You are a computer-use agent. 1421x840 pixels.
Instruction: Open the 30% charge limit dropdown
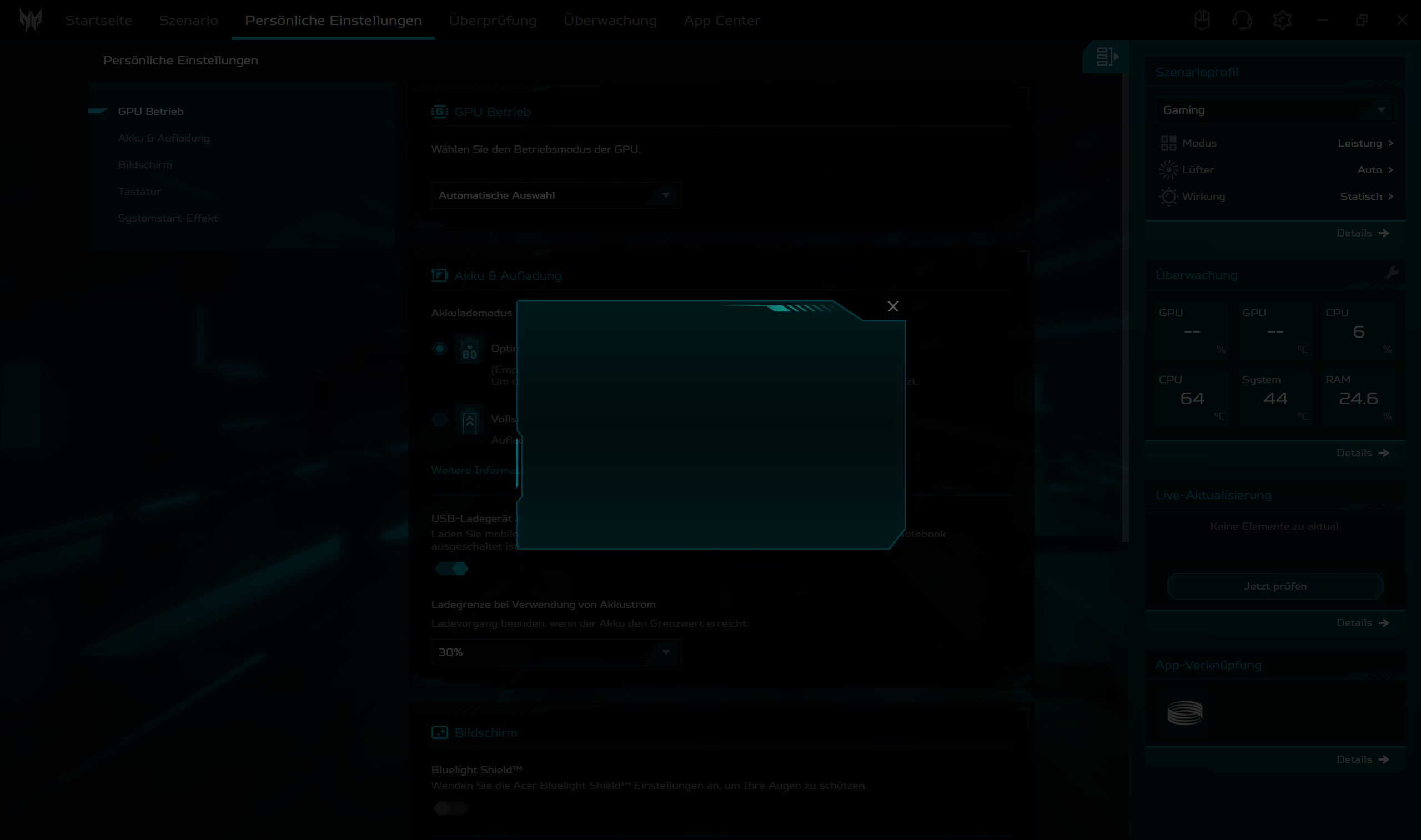tap(555, 652)
